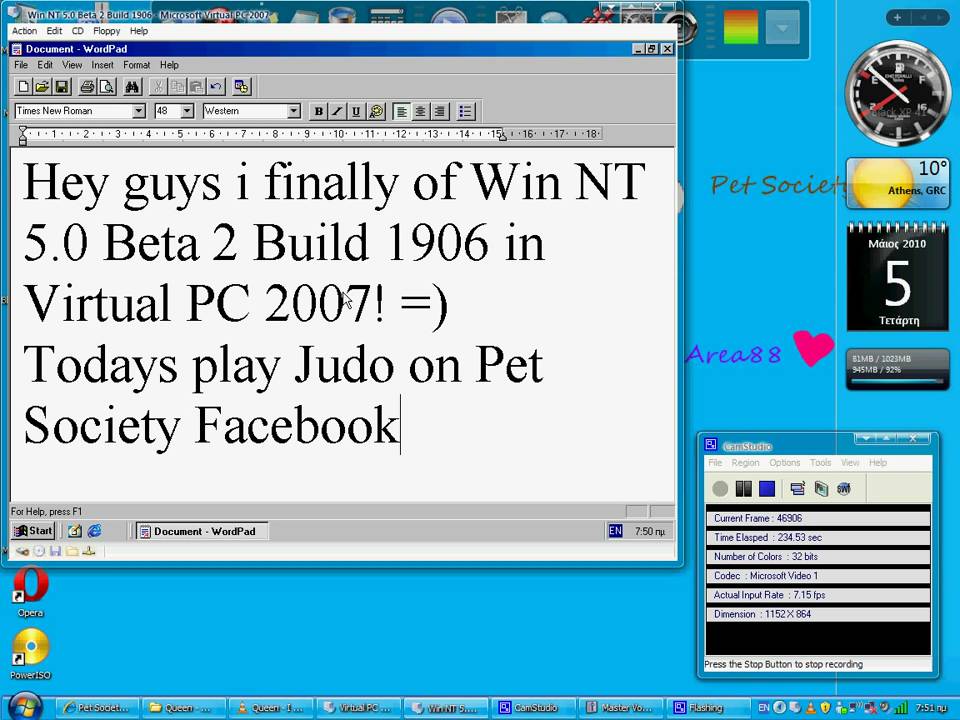The height and width of the screenshot is (720, 960).
Task: Click the NT guest Start button
Action: [34, 531]
